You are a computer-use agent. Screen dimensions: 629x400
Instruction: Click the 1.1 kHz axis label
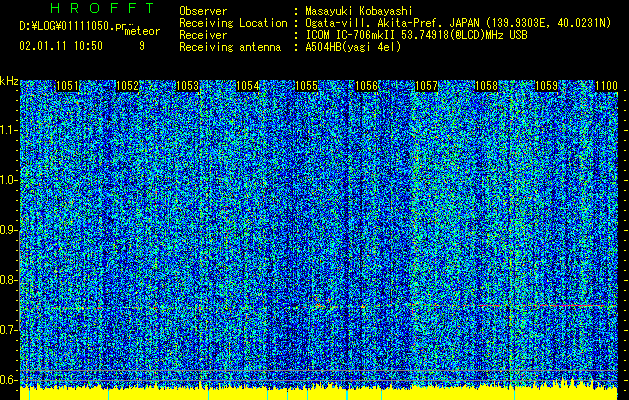click(9, 130)
